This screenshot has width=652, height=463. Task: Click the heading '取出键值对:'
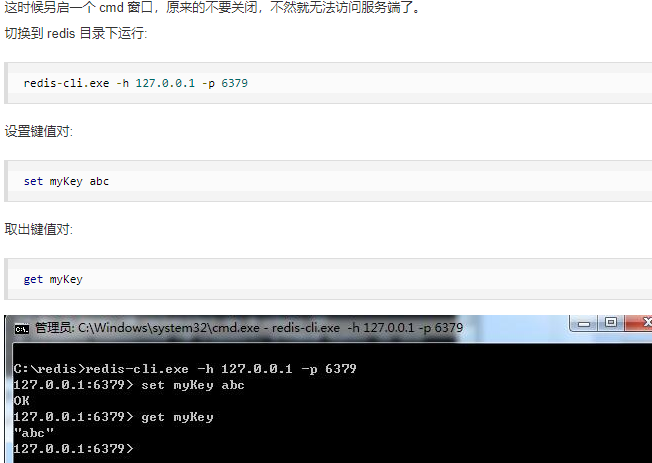click(39, 229)
